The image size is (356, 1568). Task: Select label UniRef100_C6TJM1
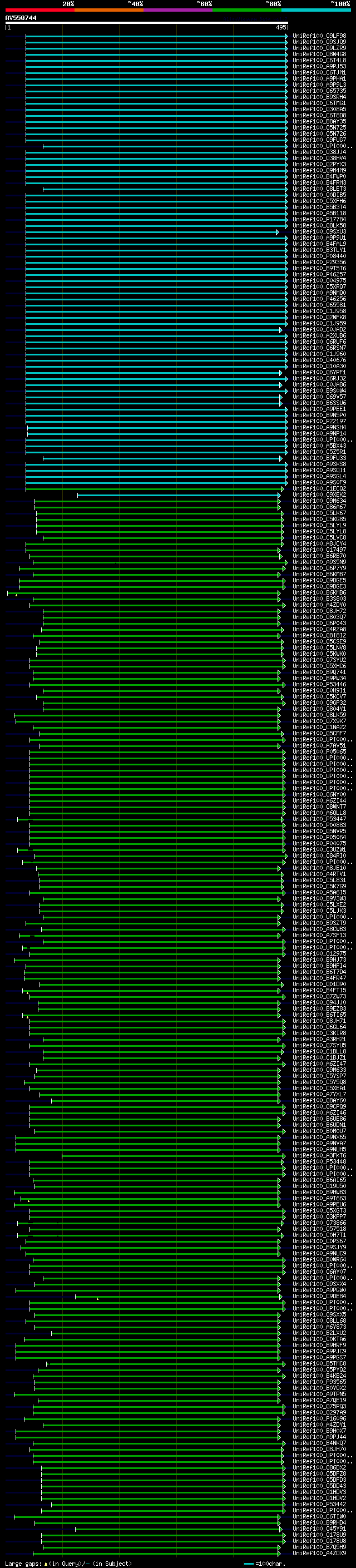click(x=319, y=72)
